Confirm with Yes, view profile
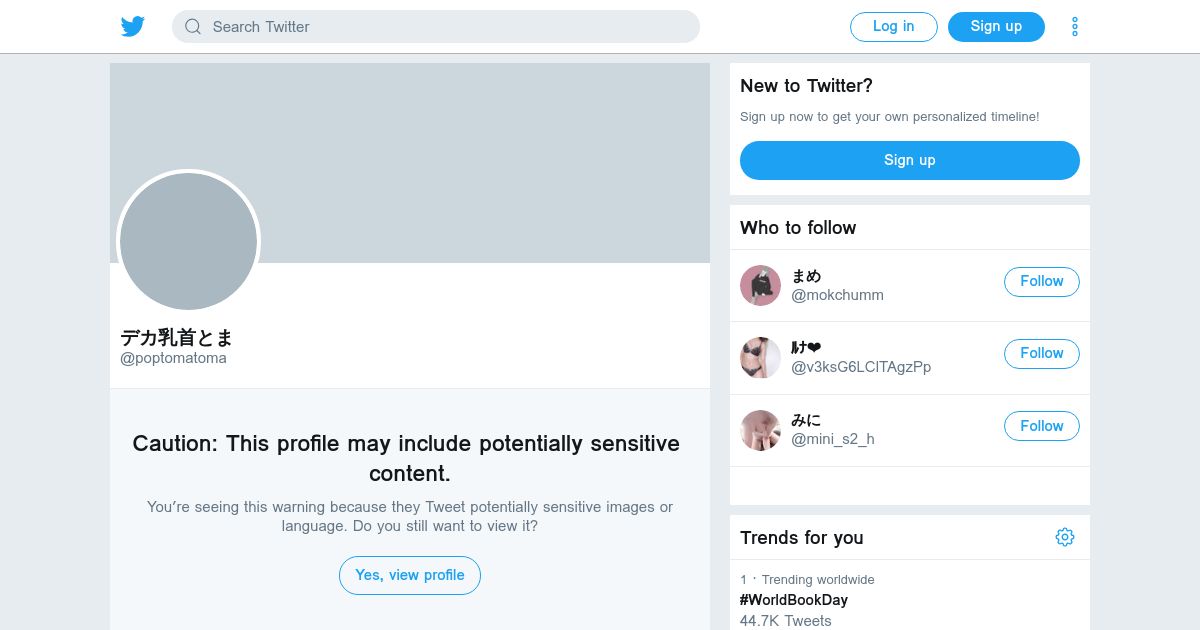Viewport: 1200px width, 630px height. tap(410, 575)
